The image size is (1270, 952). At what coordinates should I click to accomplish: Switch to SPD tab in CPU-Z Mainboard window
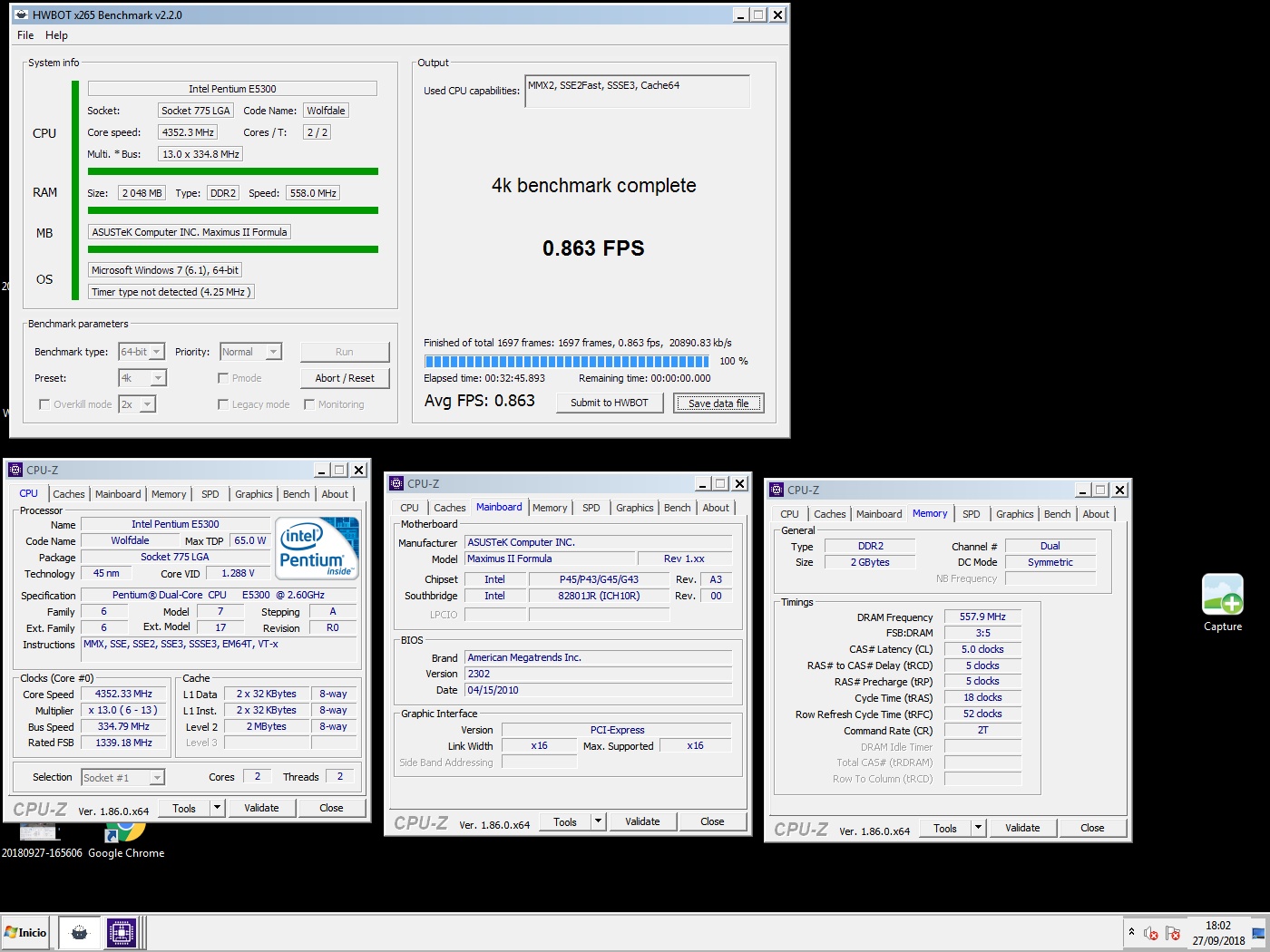coord(591,508)
